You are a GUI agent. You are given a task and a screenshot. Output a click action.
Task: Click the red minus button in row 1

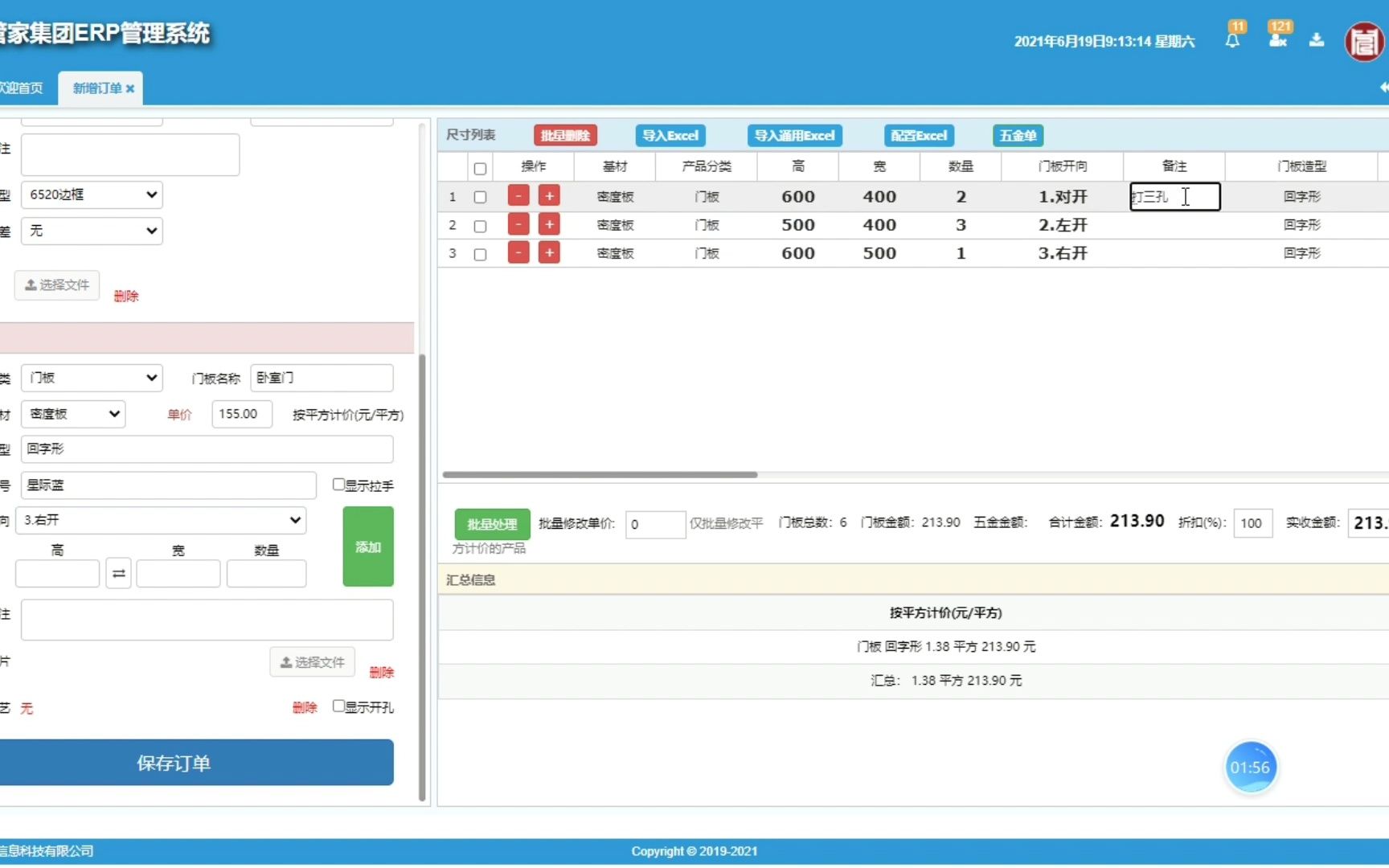pyautogui.click(x=518, y=196)
